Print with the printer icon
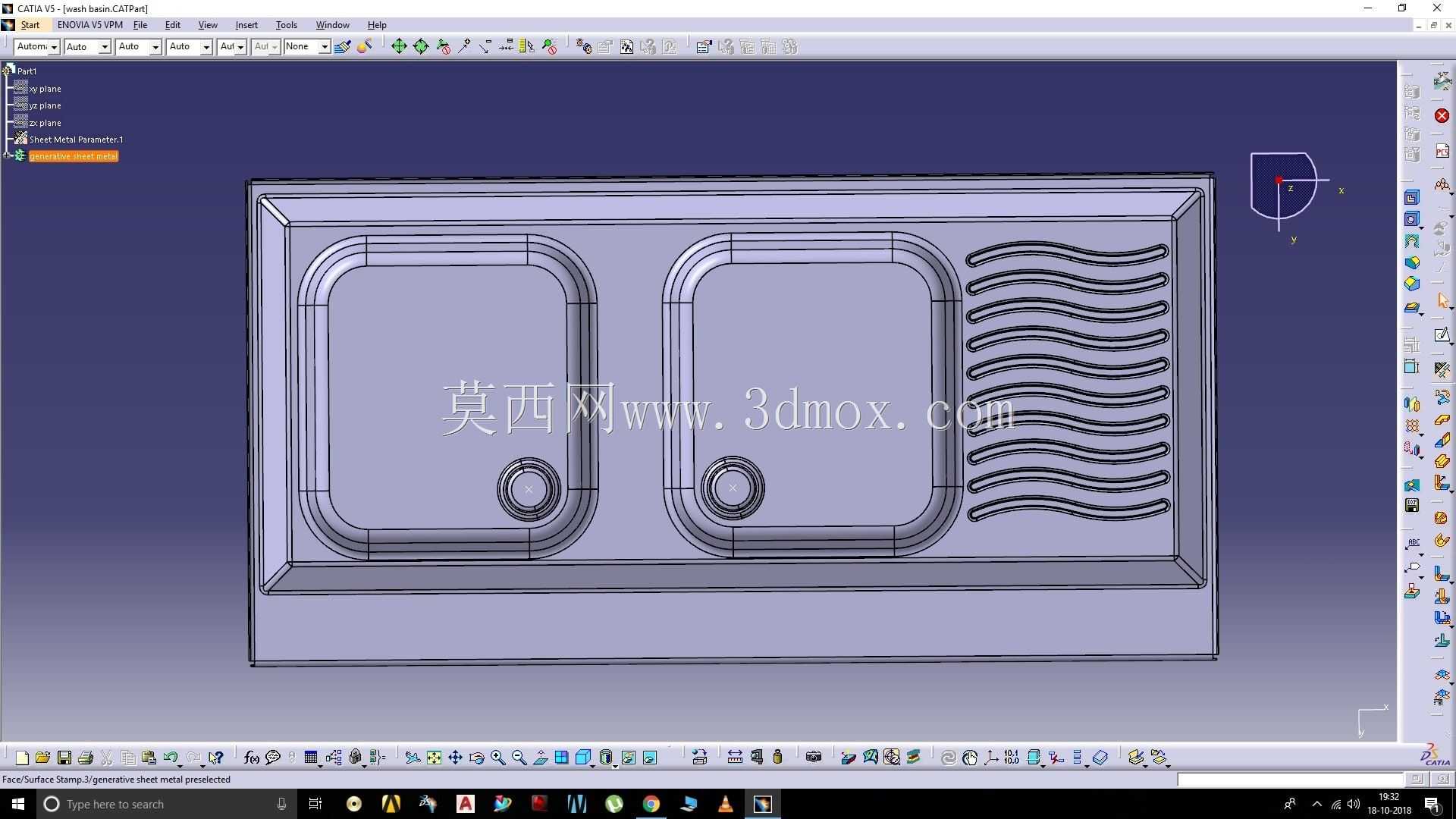 click(85, 757)
